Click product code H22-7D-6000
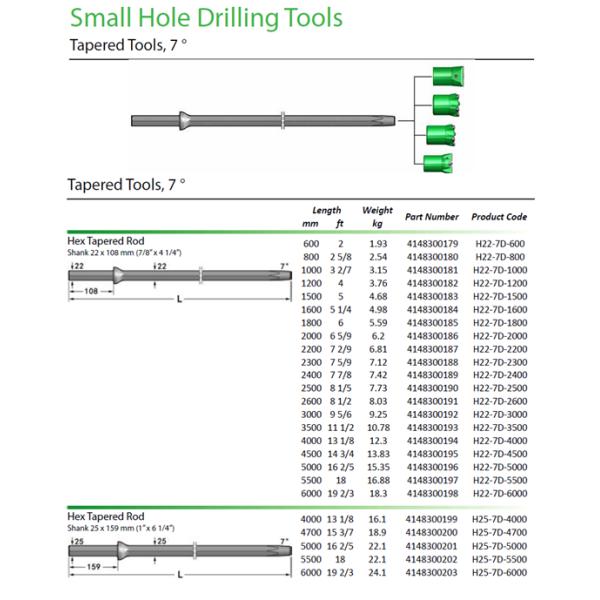The height and width of the screenshot is (600, 600). pyautogui.click(x=499, y=492)
